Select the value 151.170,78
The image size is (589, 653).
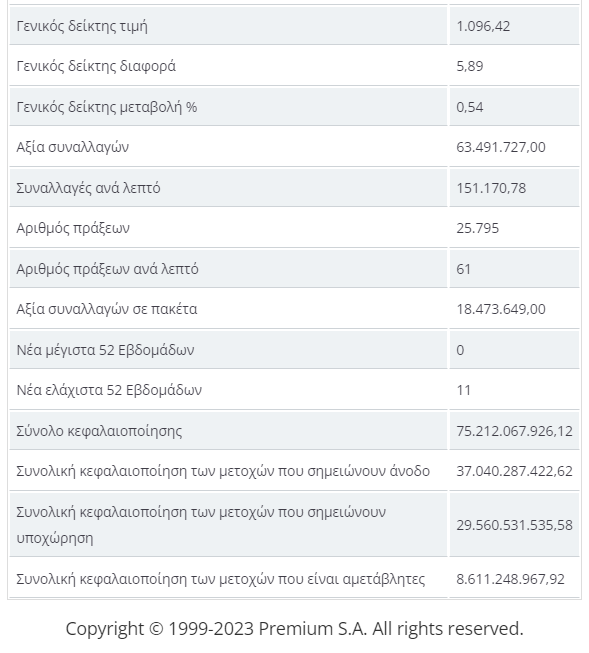(491, 188)
